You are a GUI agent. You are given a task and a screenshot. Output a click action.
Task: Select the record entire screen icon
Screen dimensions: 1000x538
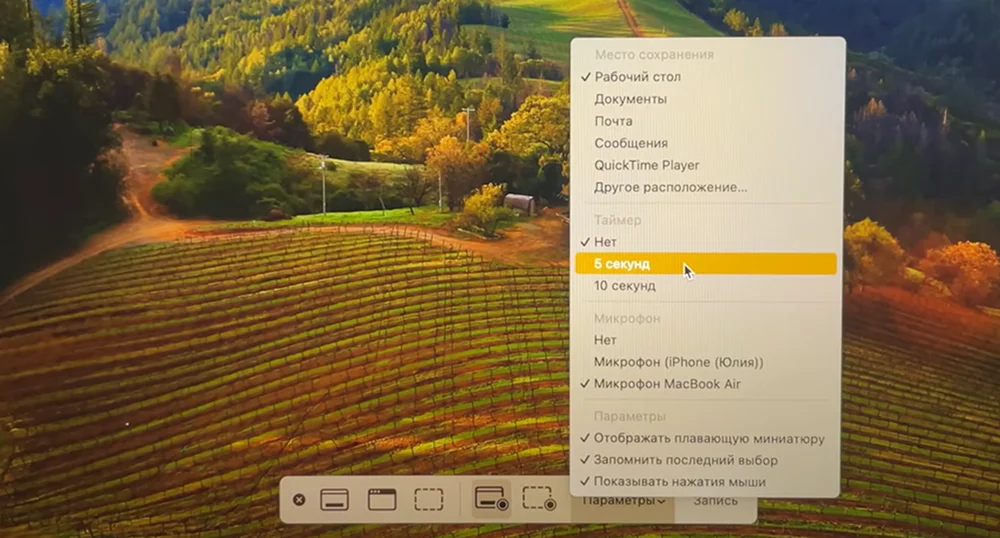[x=491, y=498]
